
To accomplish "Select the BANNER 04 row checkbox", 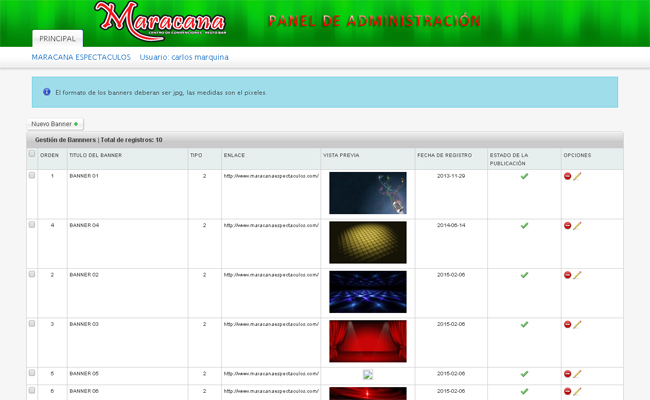I will point(32,225).
